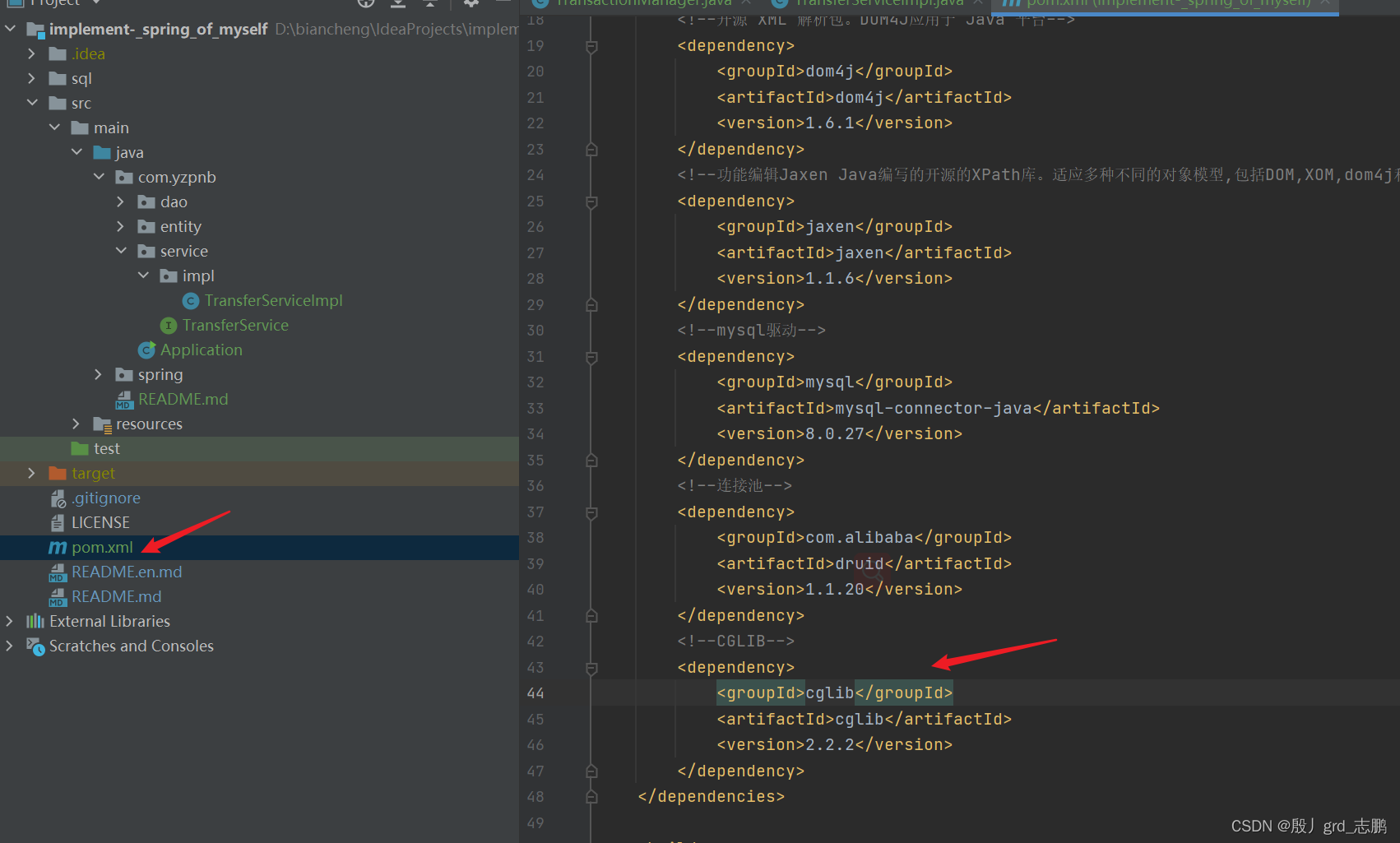Place cursor in cglib groupId line

coord(834,693)
